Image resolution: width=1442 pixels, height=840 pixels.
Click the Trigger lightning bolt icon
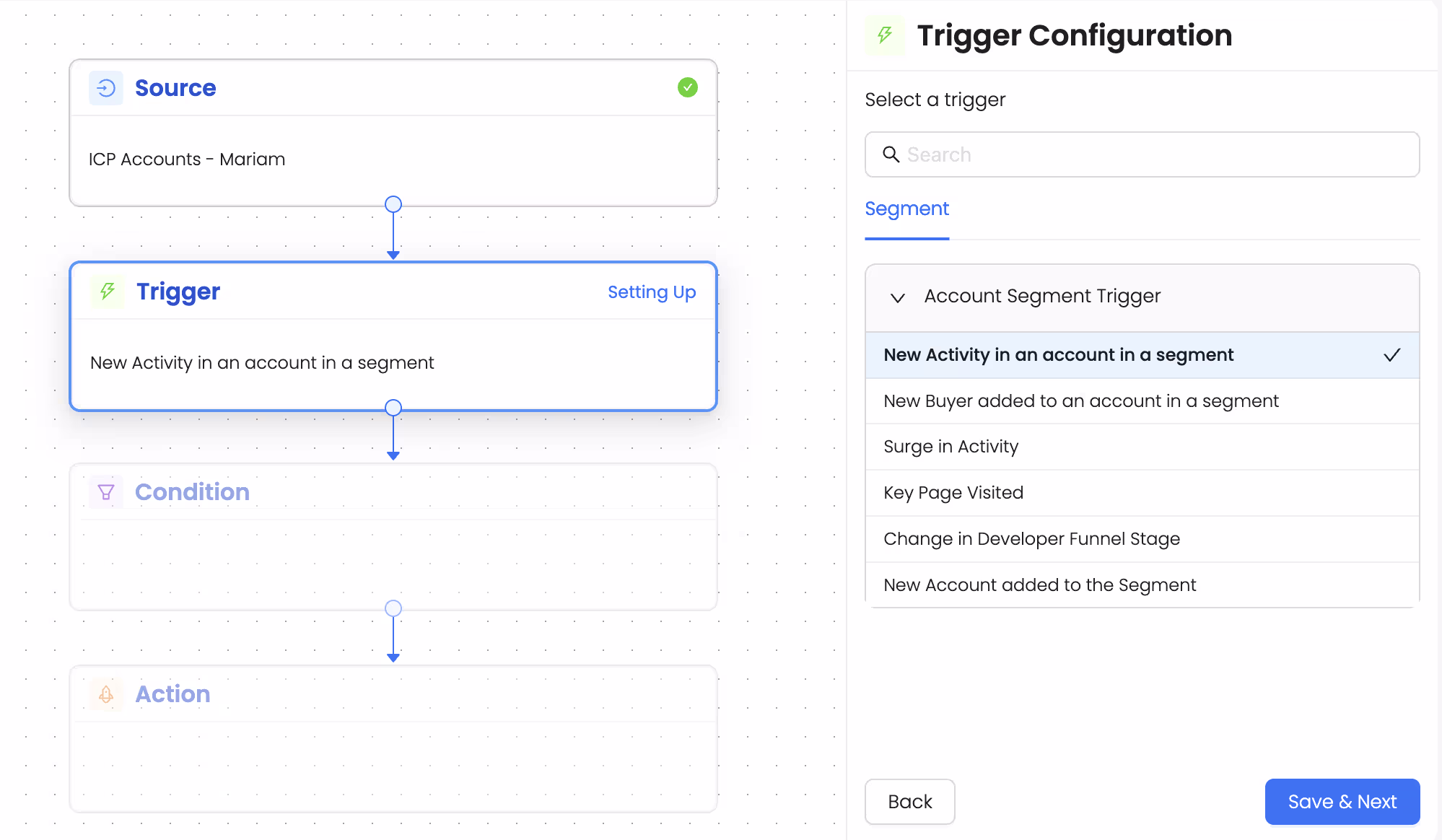tap(107, 292)
